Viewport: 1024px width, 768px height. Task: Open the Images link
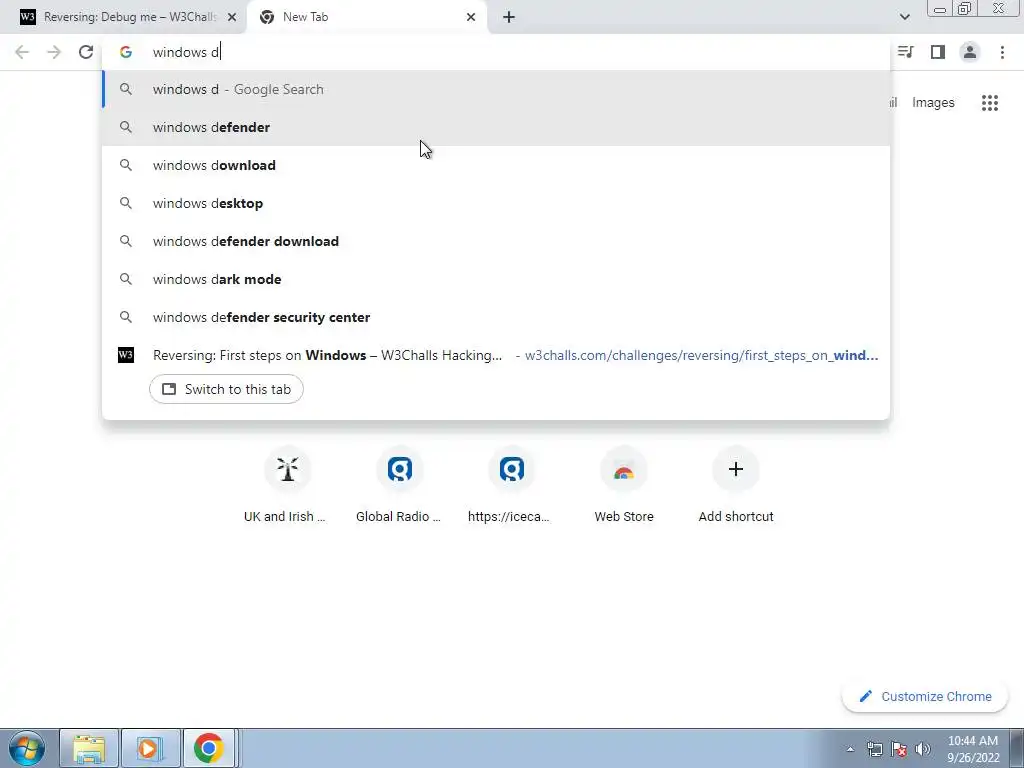[933, 103]
